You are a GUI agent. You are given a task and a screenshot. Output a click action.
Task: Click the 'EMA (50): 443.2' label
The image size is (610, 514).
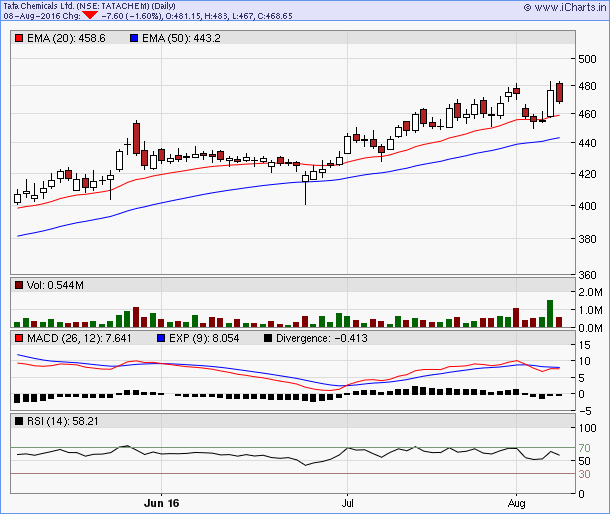181,38
